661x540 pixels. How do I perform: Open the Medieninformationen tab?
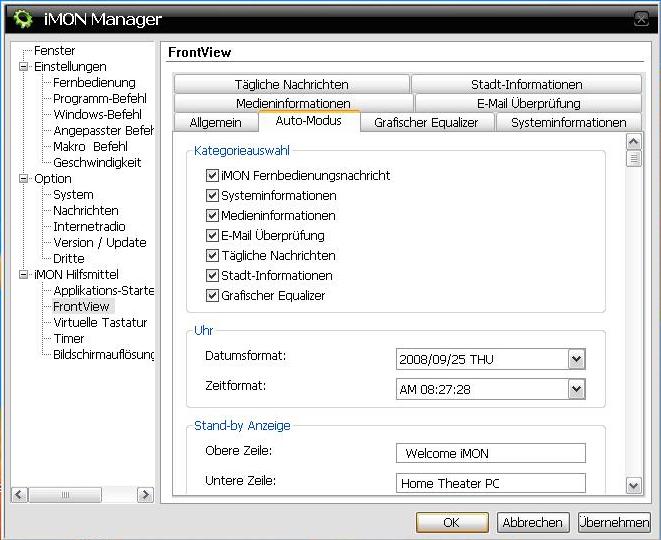[x=293, y=103]
